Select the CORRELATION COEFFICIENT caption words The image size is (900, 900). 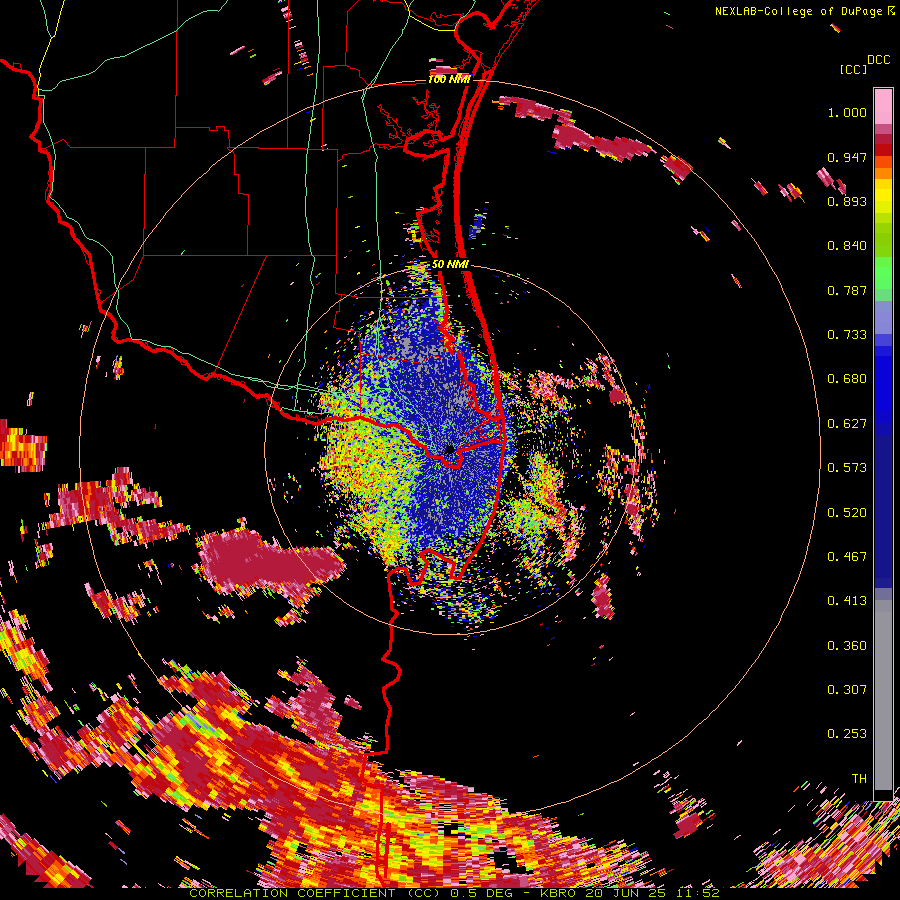click(x=292, y=893)
